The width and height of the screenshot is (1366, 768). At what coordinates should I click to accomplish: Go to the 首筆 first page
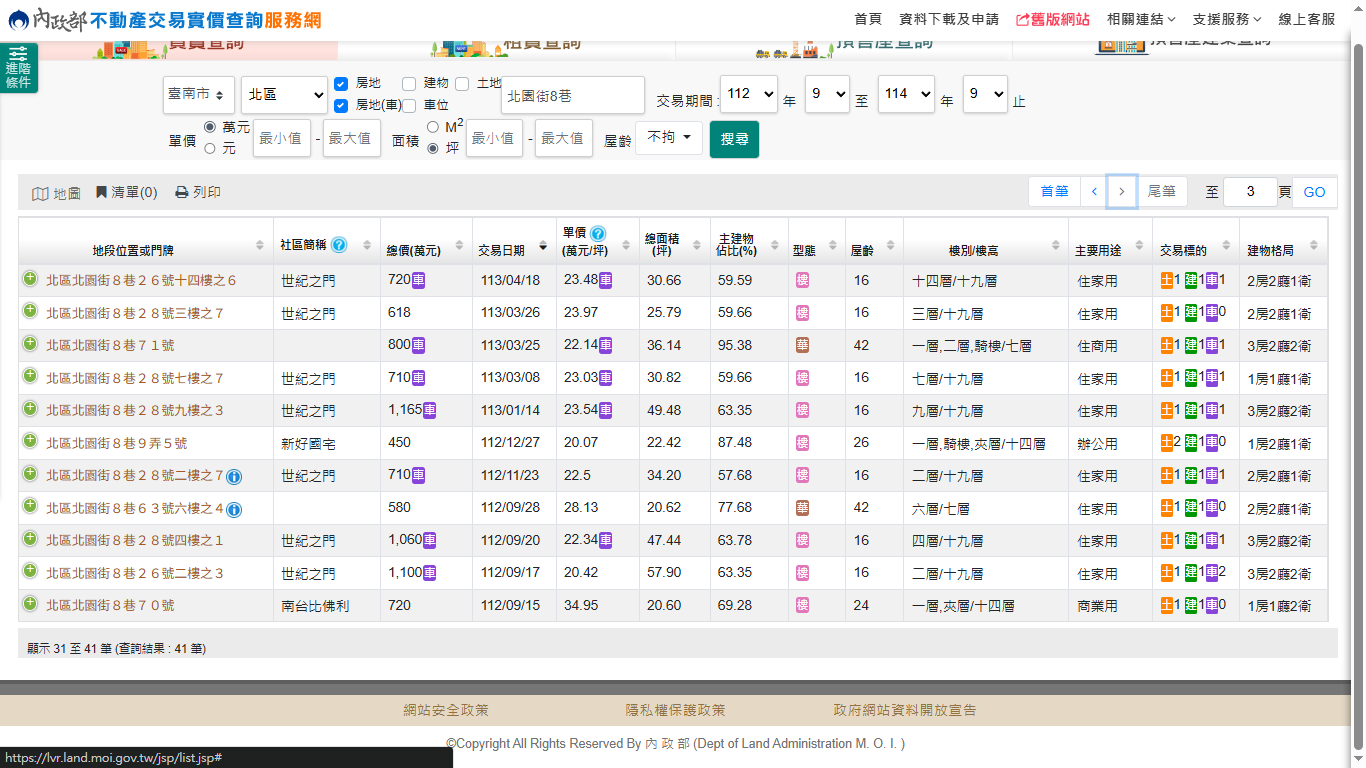point(1054,192)
